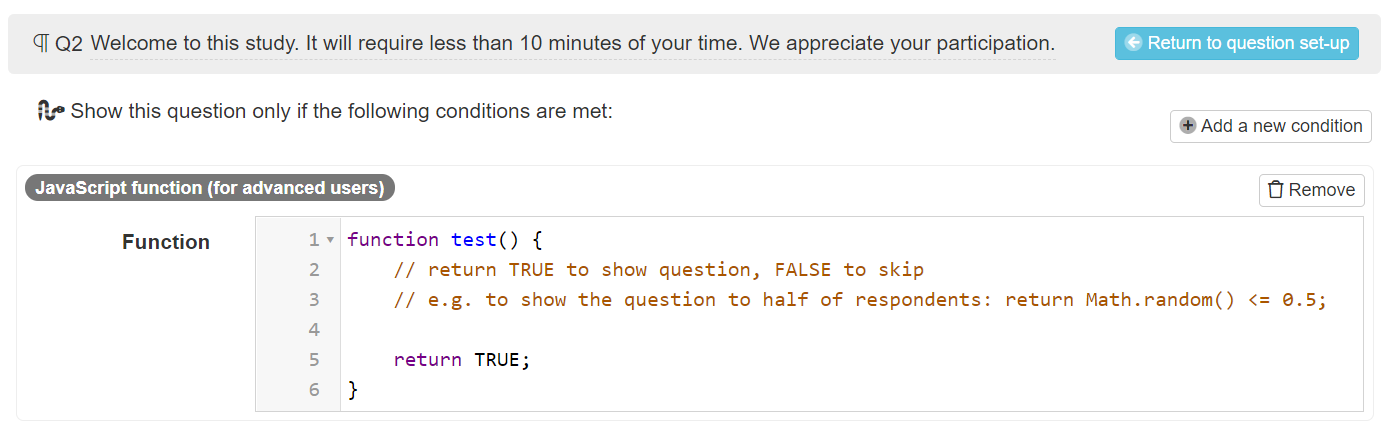Select line number 5 in the gutter

(x=314, y=360)
